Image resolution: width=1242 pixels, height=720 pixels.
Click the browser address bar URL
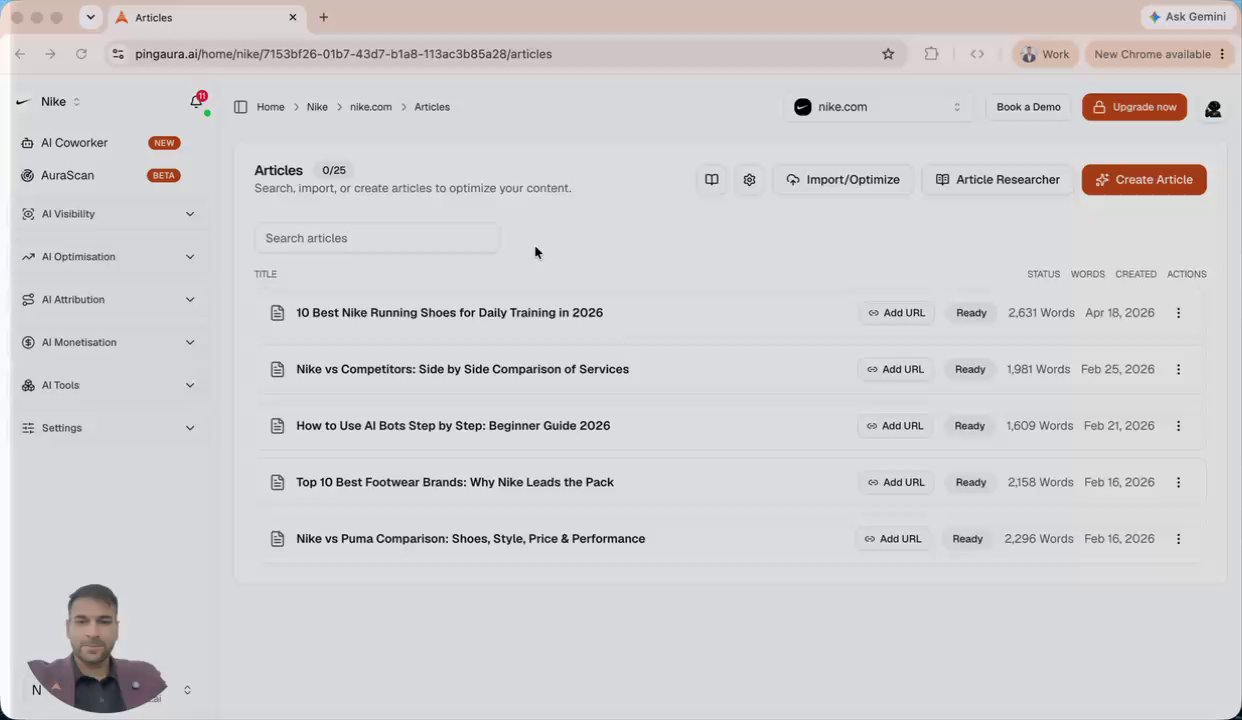343,54
